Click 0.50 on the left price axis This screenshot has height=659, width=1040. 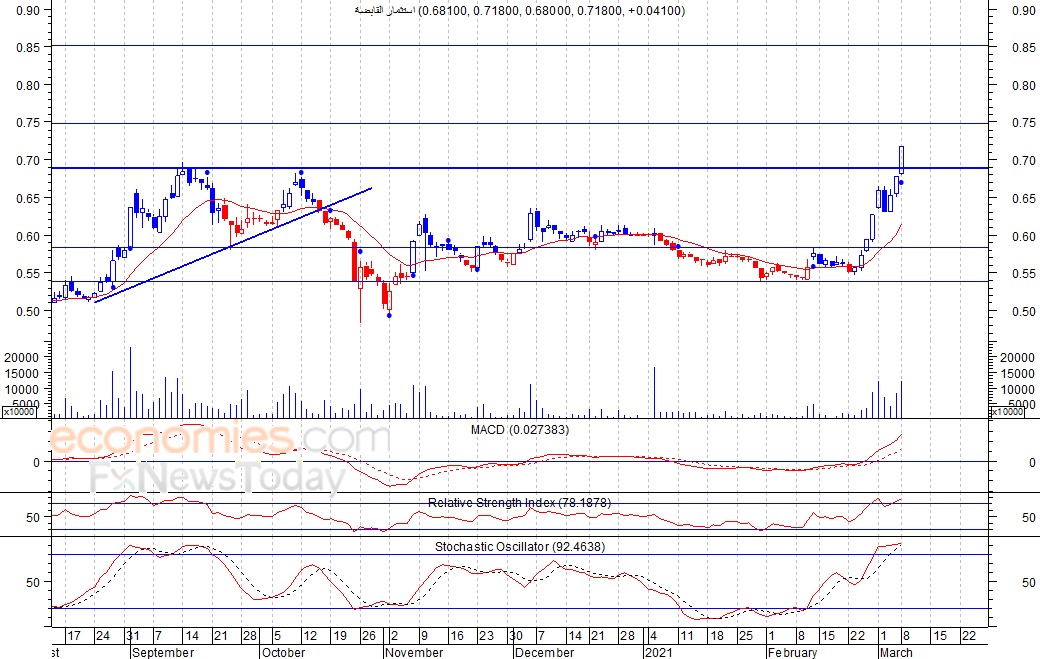tap(28, 311)
